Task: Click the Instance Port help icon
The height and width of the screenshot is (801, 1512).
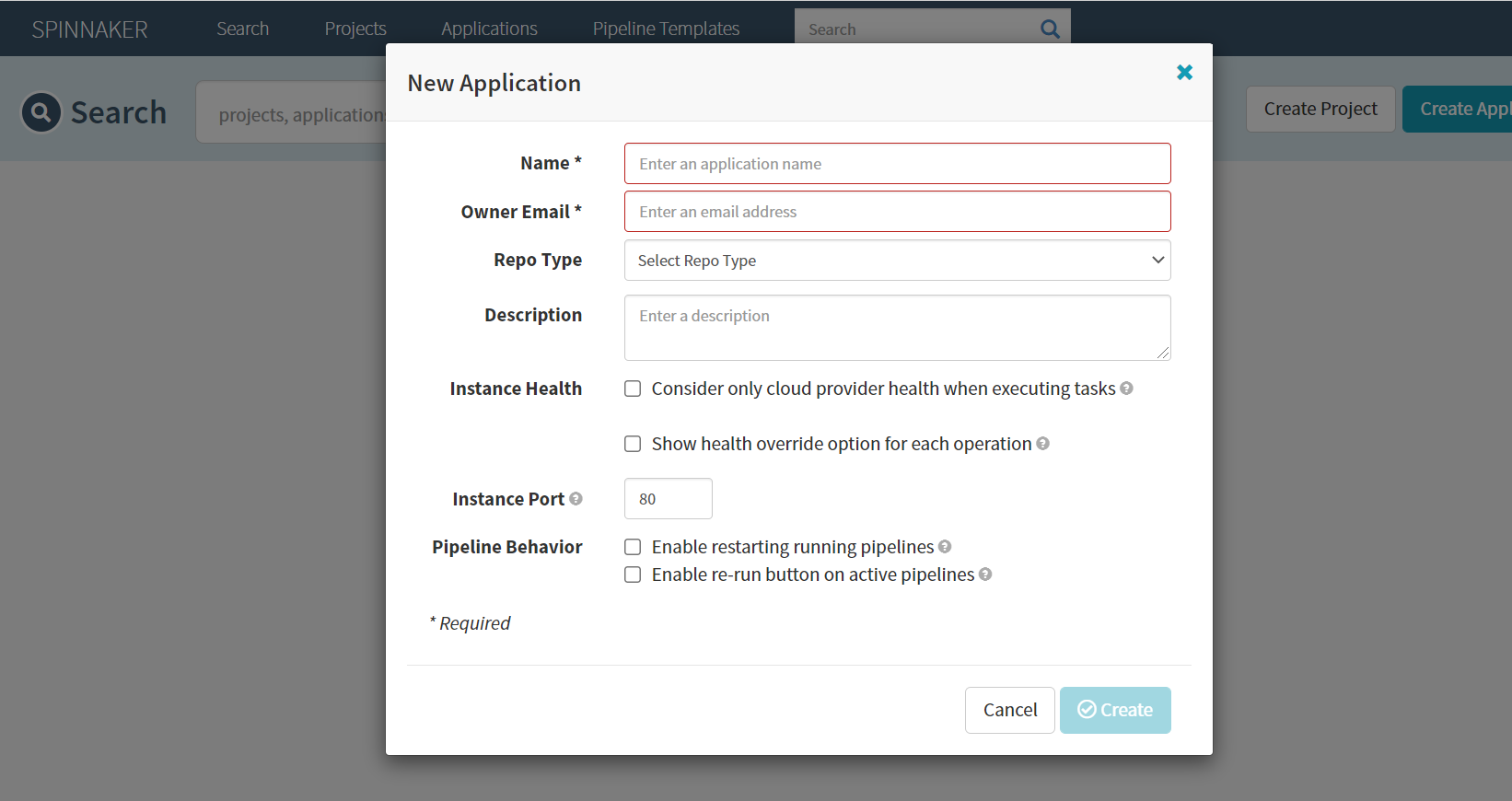Action: coord(576,499)
